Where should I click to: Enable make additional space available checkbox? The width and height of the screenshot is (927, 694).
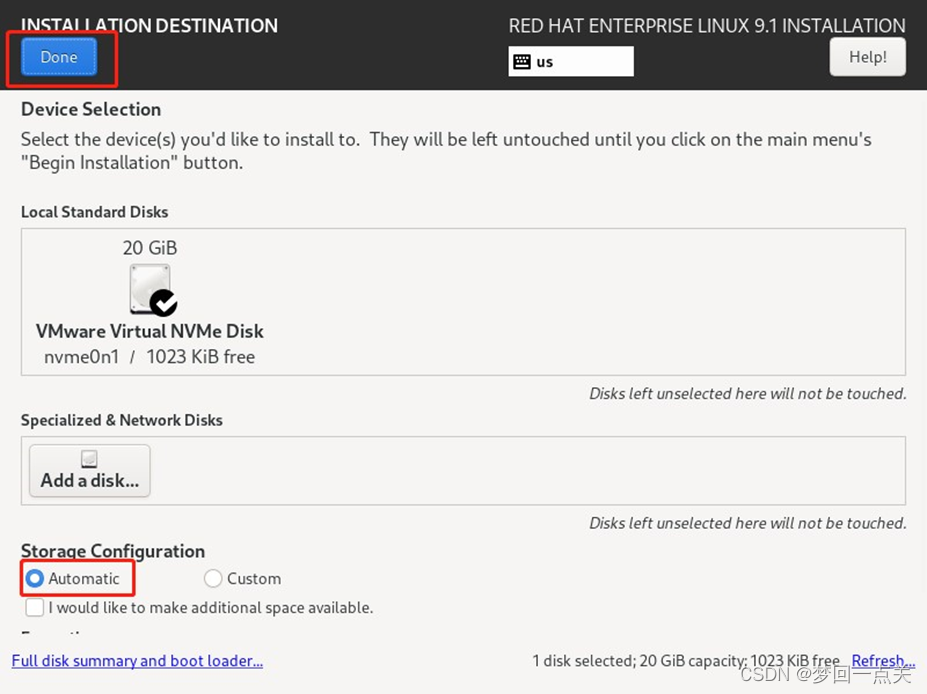pos(34,607)
